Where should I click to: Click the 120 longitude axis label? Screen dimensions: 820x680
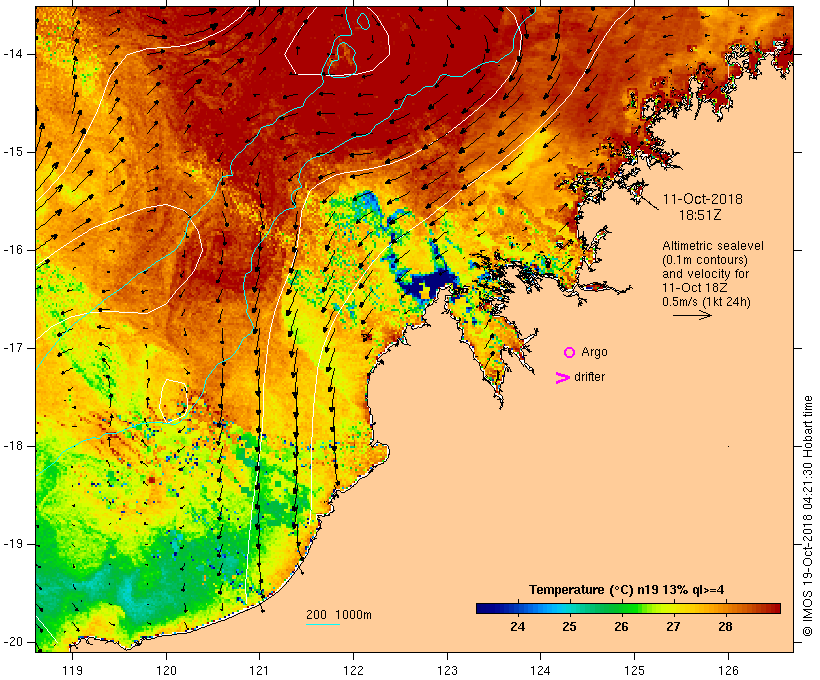tap(166, 671)
